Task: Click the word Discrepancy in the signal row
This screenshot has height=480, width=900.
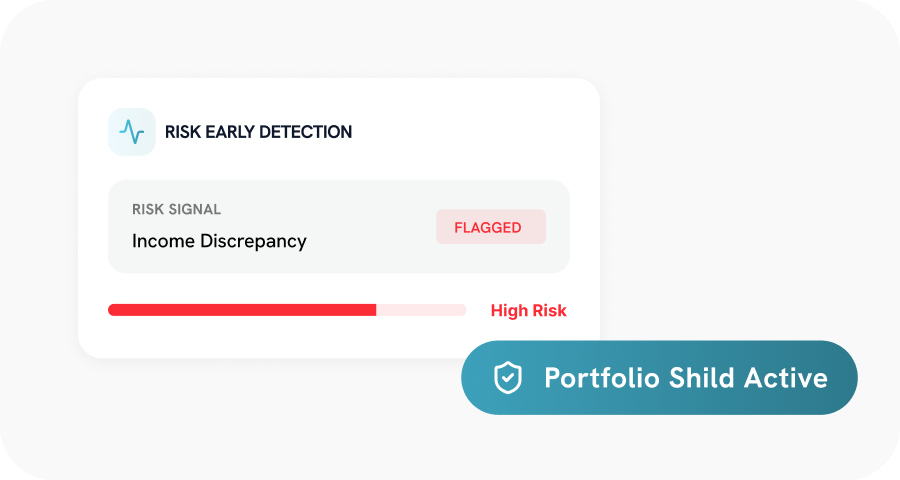Action: pos(254,241)
